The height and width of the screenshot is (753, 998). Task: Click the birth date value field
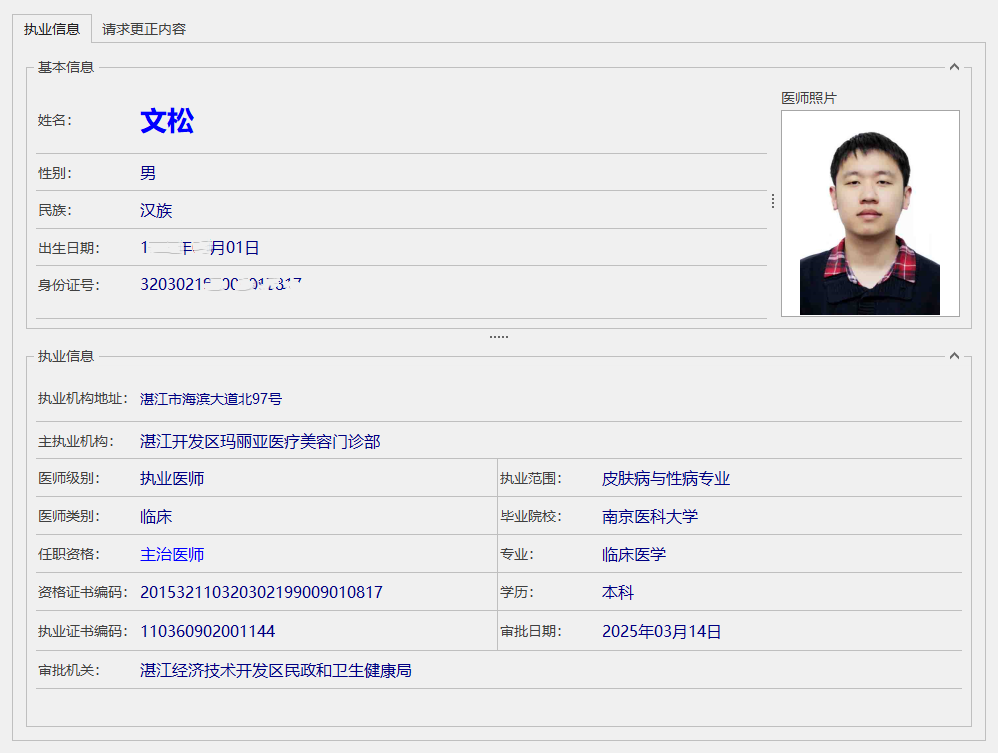pyautogui.click(x=200, y=248)
